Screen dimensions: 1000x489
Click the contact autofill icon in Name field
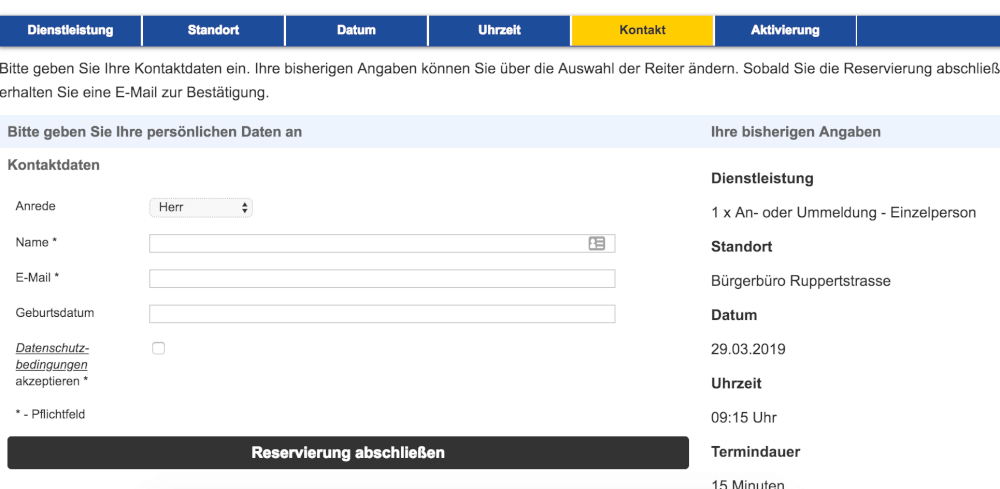click(x=597, y=243)
